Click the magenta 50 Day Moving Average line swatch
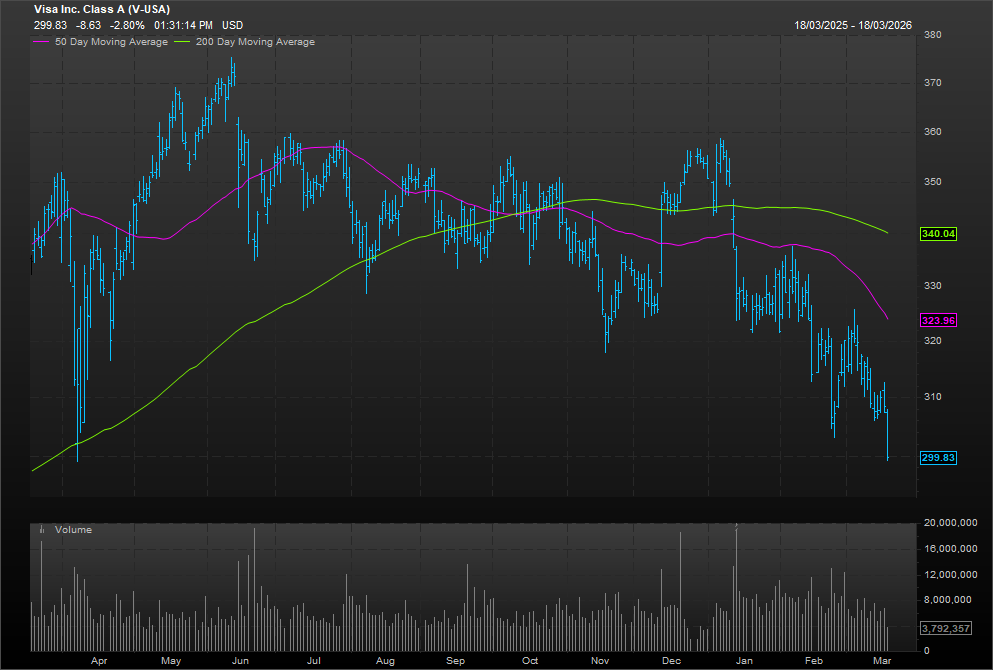The image size is (993, 670). (x=41, y=42)
